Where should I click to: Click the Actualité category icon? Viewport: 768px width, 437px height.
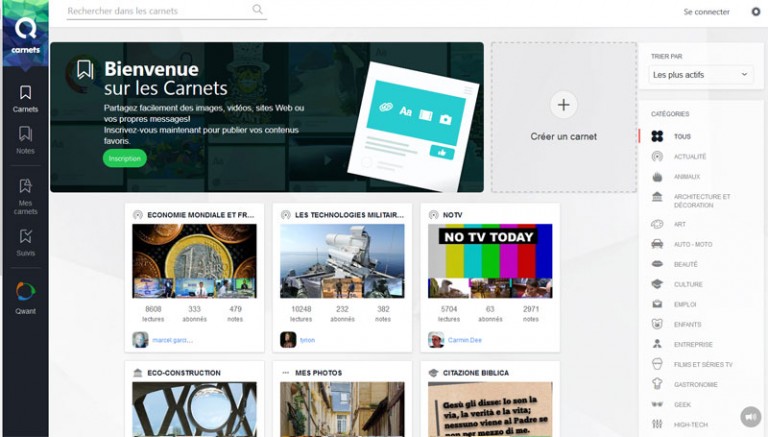[x=657, y=156]
